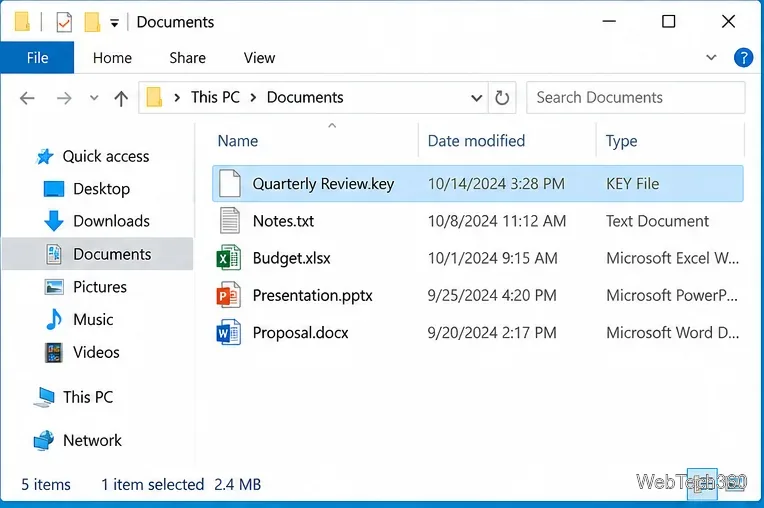Click the New folder quick access toolbar icon
This screenshot has width=764, height=508.
92,22
